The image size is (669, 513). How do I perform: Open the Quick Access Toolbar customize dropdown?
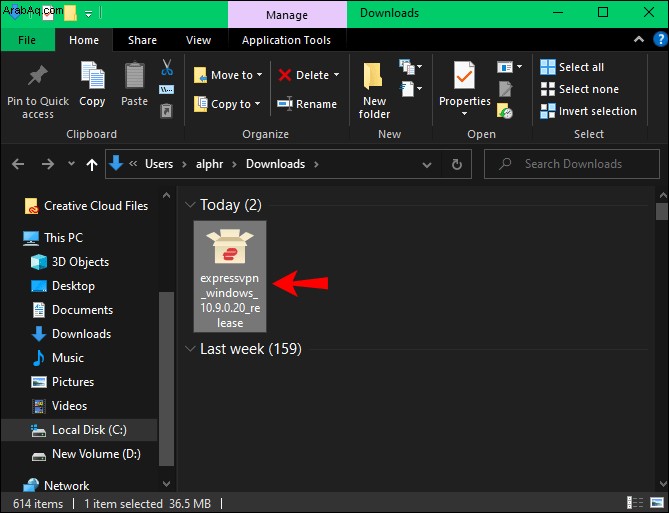coord(88,14)
